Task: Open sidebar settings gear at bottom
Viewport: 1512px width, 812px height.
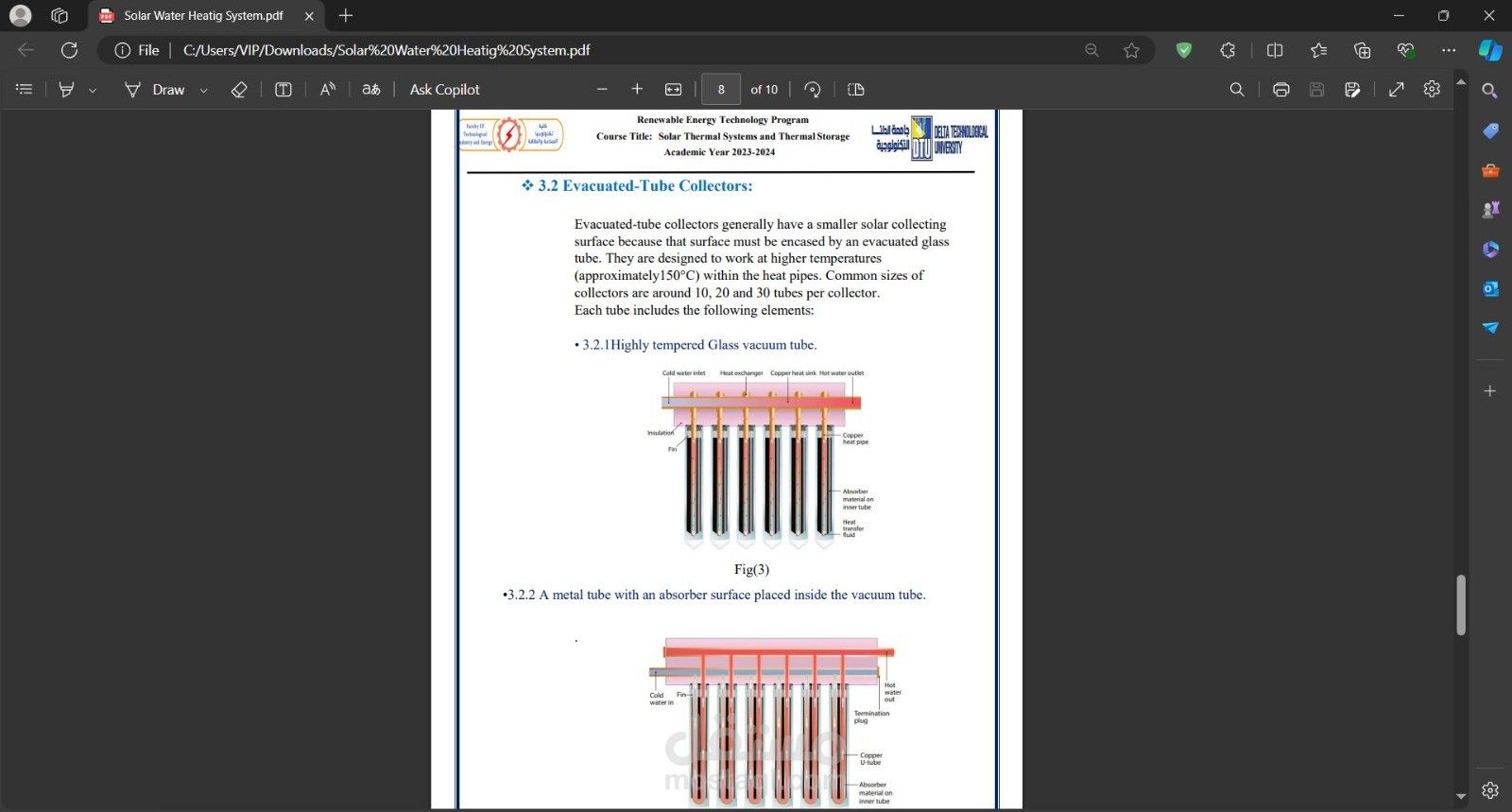Action: pos(1490,790)
